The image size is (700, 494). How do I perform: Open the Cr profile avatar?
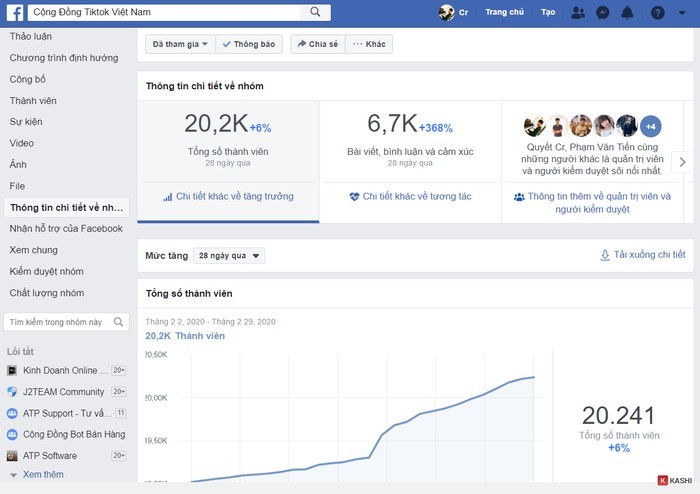click(446, 12)
